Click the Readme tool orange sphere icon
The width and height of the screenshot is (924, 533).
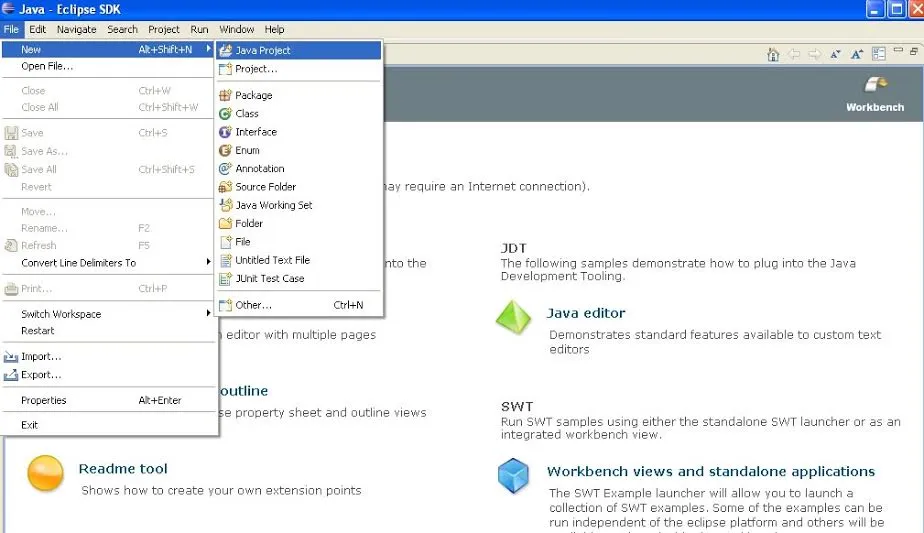[x=45, y=473]
